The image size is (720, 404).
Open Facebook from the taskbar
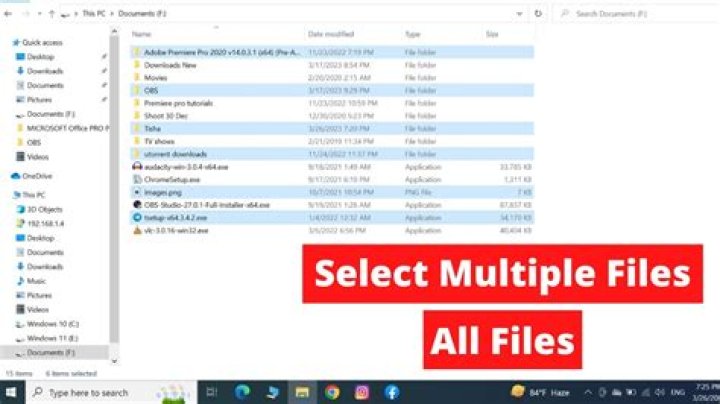pyautogui.click(x=392, y=392)
